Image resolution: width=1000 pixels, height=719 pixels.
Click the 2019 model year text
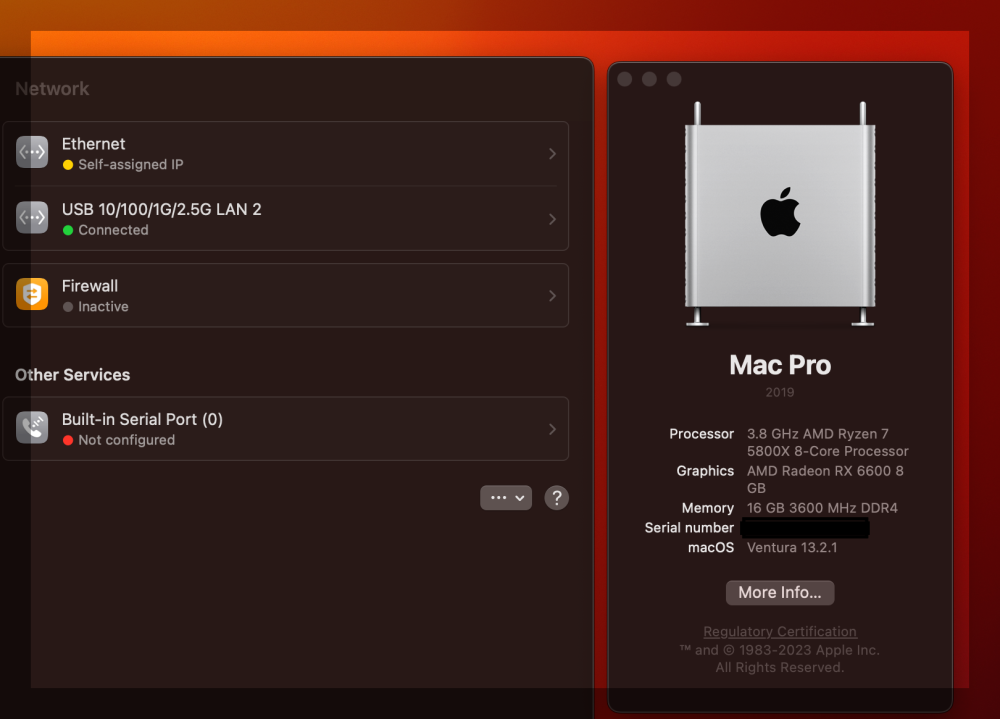(780, 392)
